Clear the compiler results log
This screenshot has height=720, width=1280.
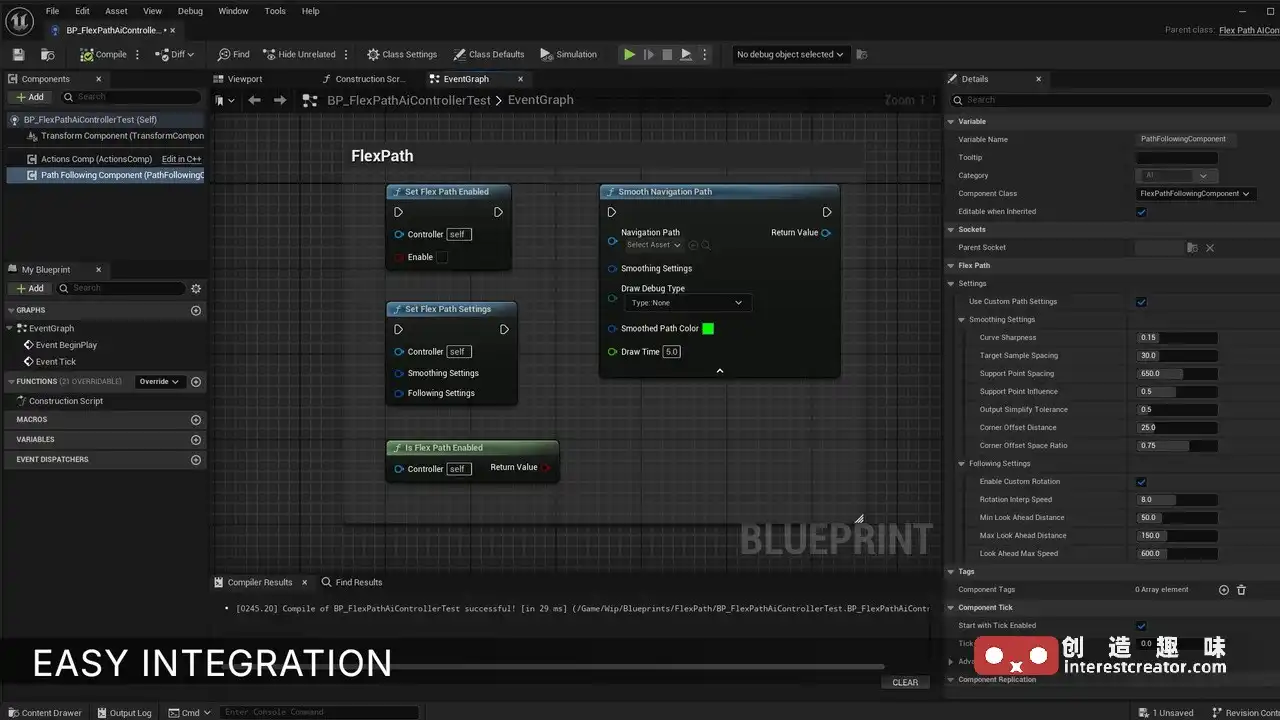(905, 683)
